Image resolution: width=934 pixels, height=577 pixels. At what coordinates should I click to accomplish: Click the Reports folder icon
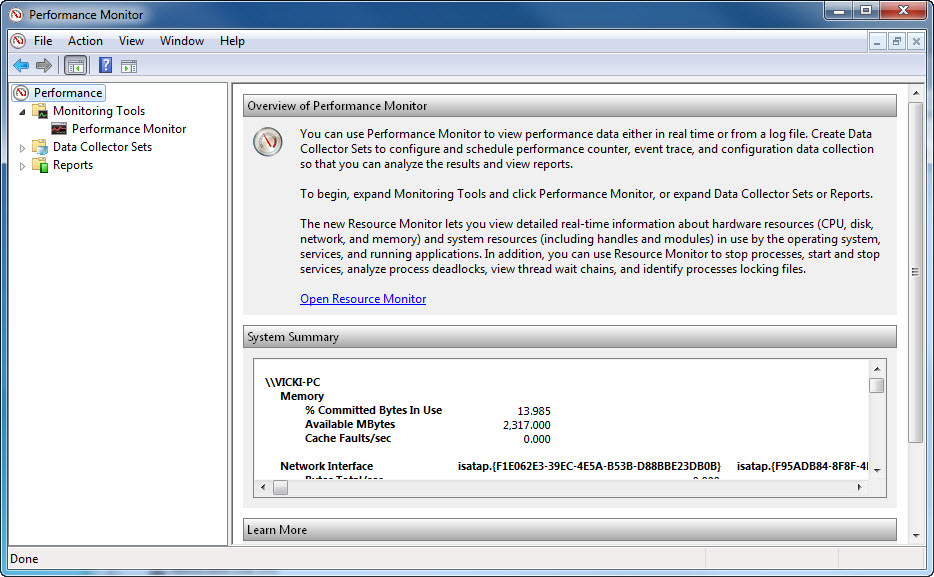point(40,165)
